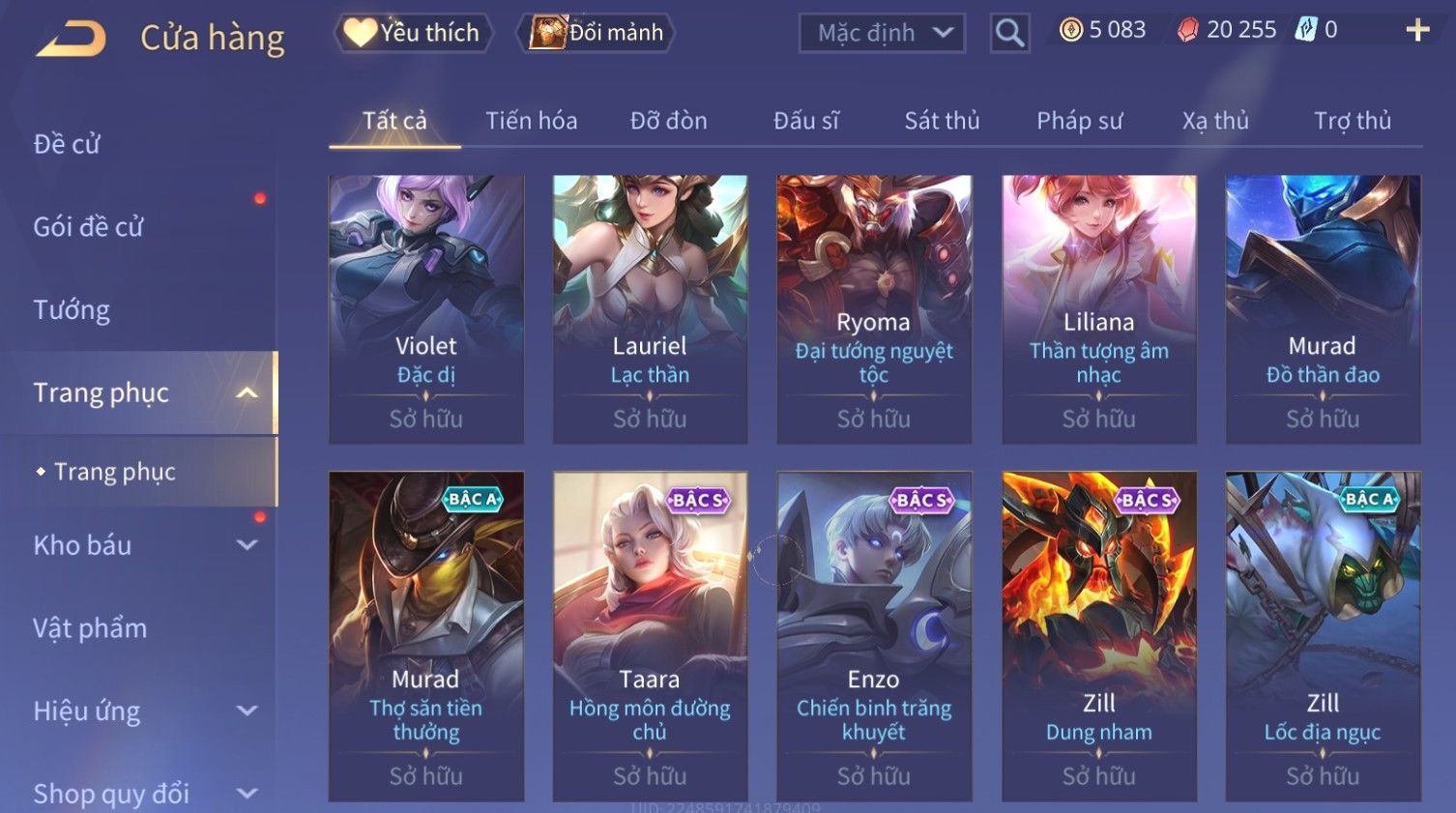Expand the Kho báu sidebar section
This screenshot has height=813, width=1456.
(x=247, y=544)
